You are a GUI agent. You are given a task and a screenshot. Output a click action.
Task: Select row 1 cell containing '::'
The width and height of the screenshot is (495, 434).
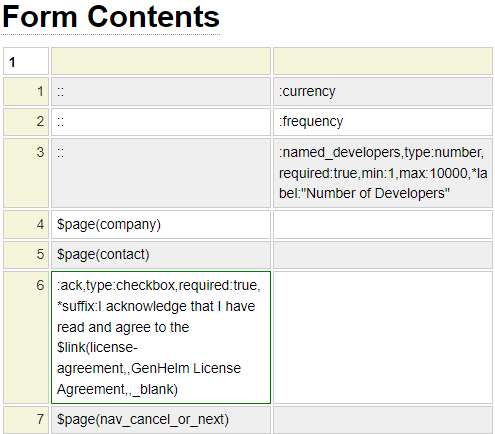tap(161, 91)
